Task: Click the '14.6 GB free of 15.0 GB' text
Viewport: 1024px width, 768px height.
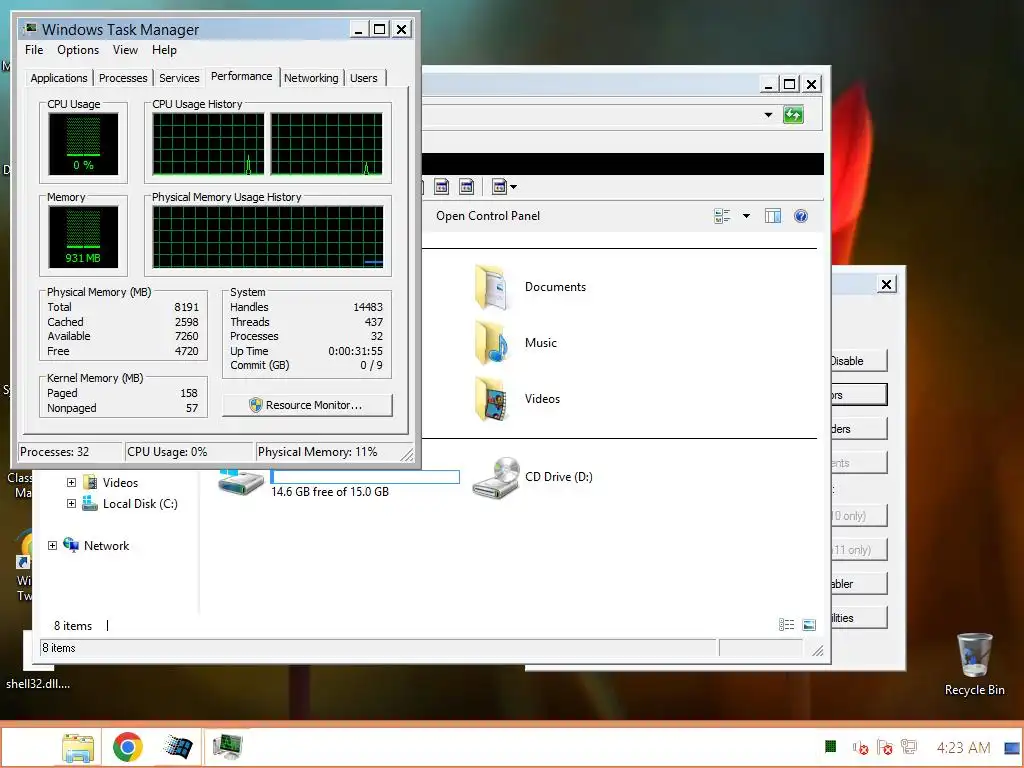Action: 330,492
